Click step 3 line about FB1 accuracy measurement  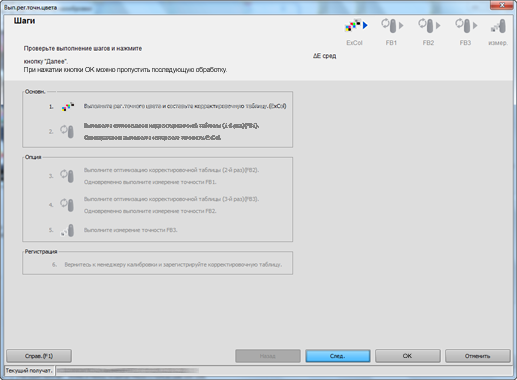coord(150,182)
